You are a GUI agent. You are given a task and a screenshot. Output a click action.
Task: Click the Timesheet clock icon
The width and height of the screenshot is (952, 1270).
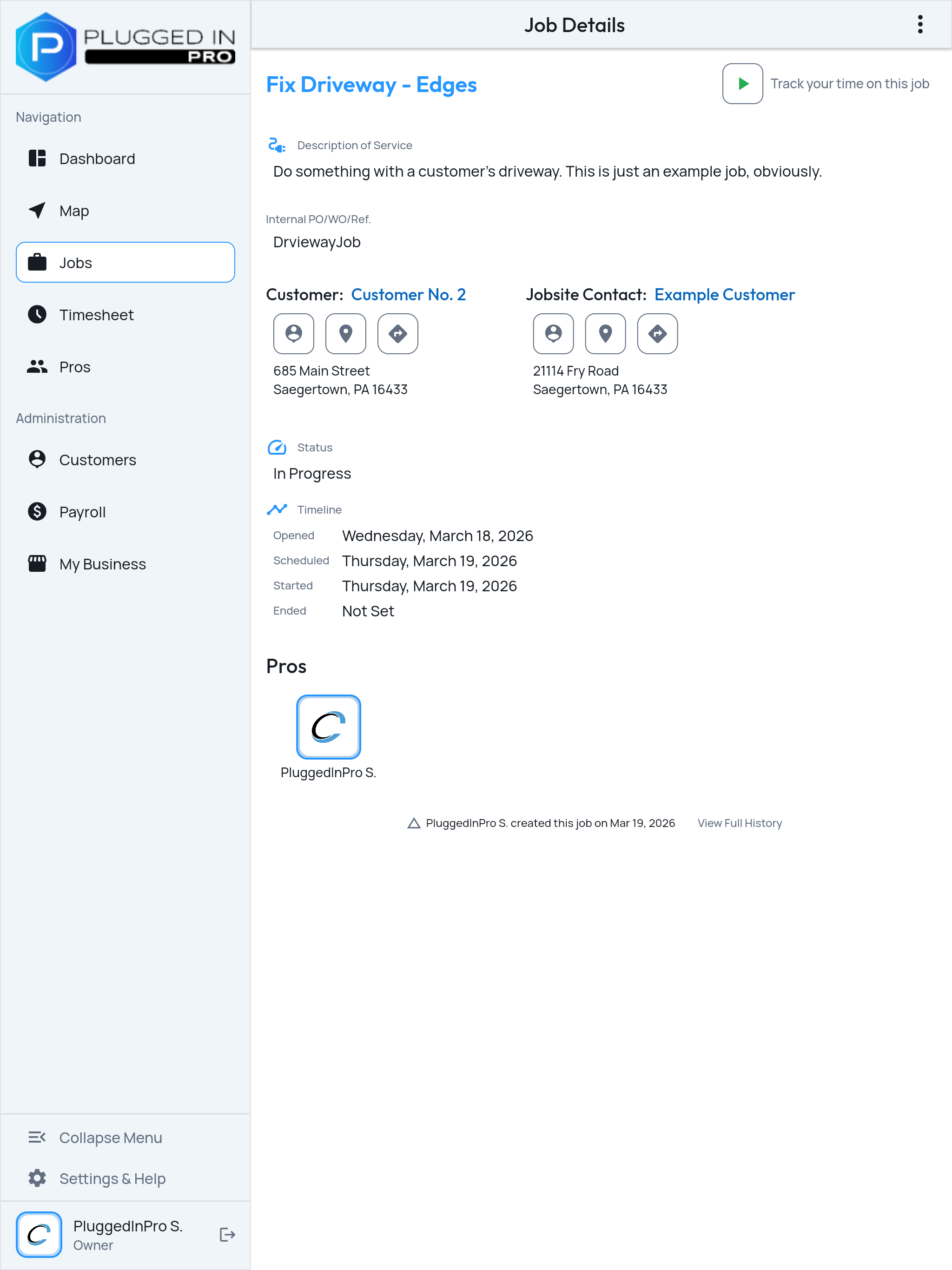tap(37, 314)
